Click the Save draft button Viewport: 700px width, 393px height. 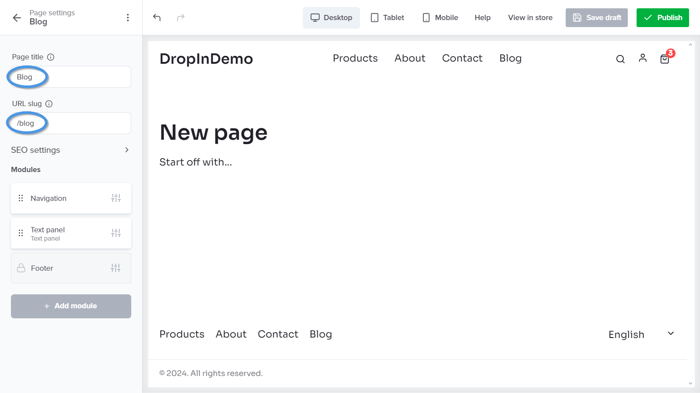click(x=596, y=17)
